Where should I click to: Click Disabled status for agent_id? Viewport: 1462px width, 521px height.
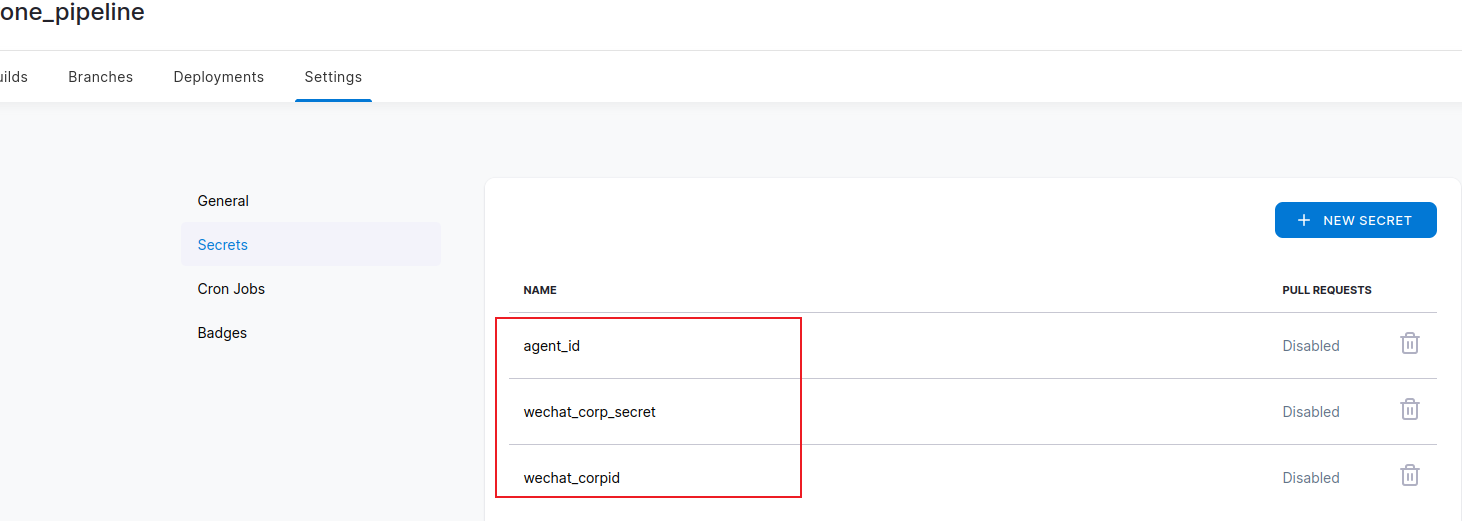1311,346
